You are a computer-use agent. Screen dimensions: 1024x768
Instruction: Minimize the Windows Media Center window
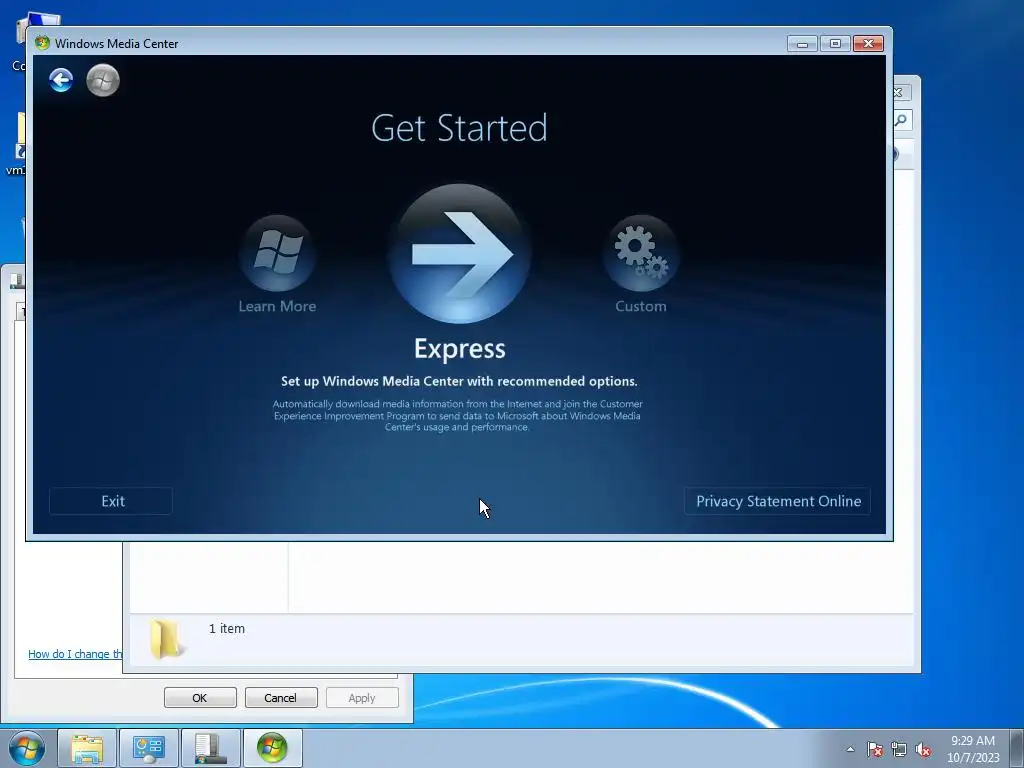tap(803, 44)
